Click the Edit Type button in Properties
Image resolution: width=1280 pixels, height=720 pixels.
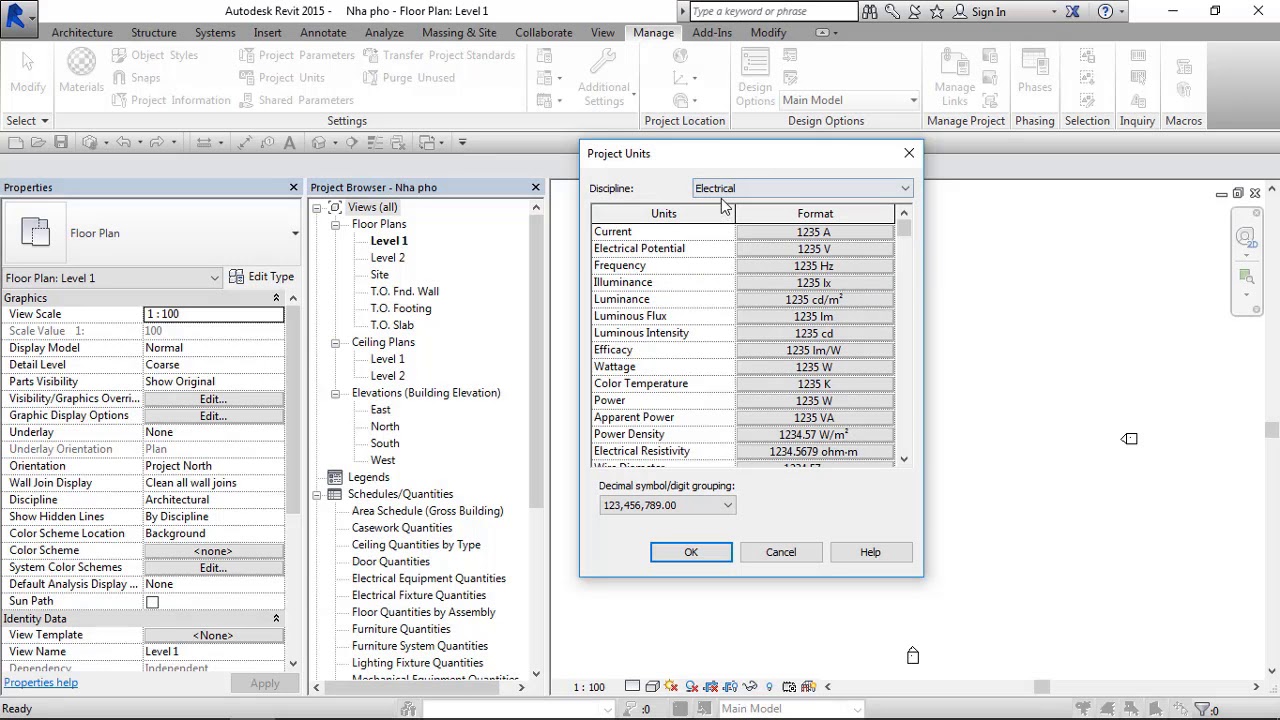coord(261,277)
